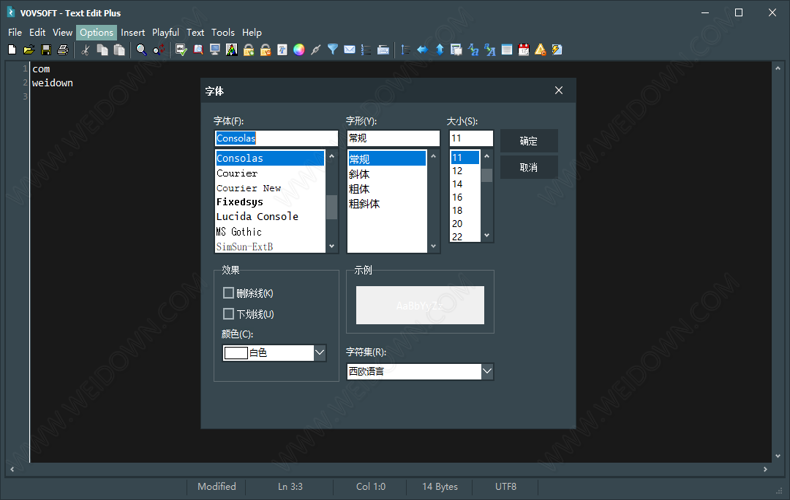
Task: Enable the 删除线(K) strikethrough checkbox
Action: click(x=228, y=293)
